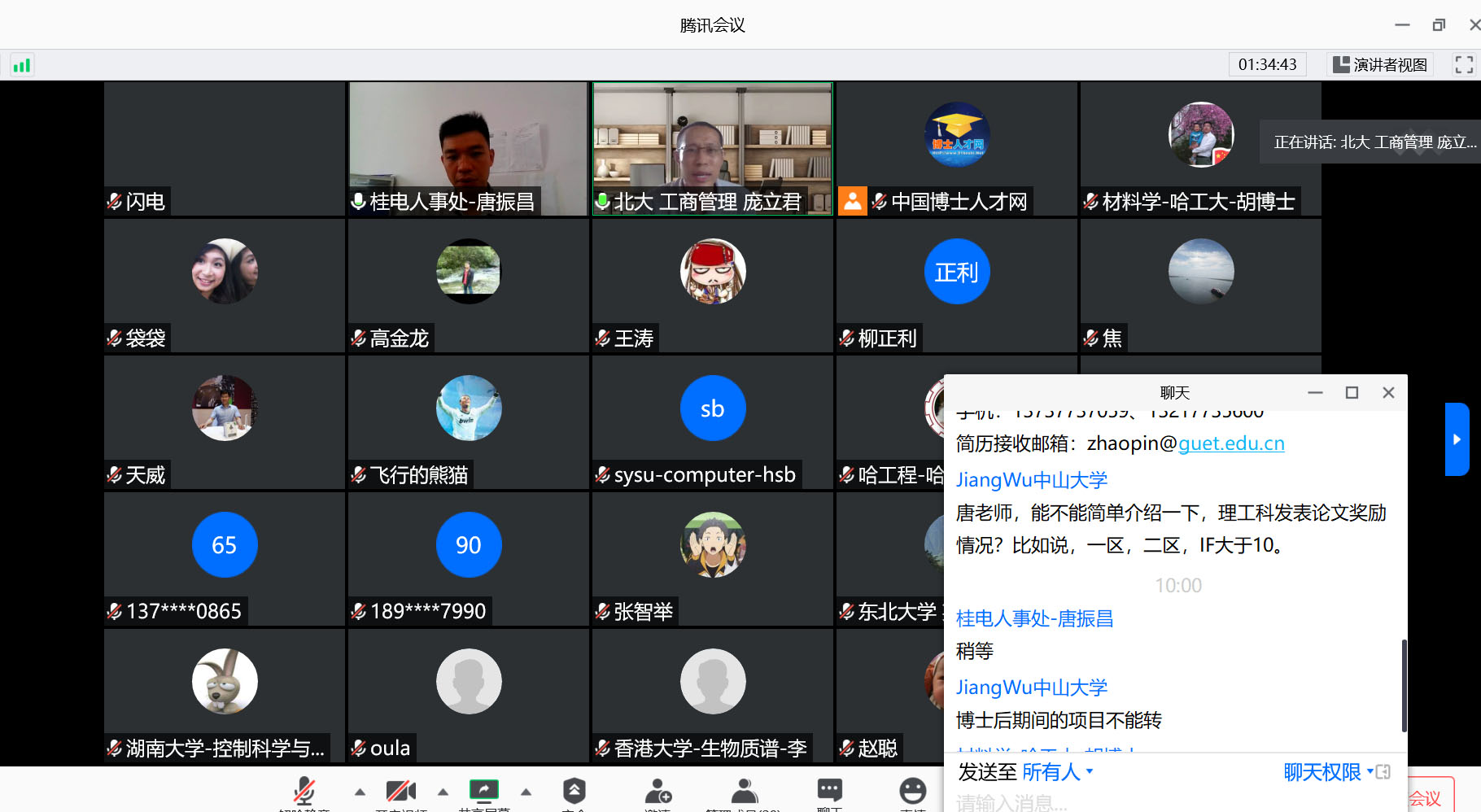Minimize the 聊天 chat window

1315,392
